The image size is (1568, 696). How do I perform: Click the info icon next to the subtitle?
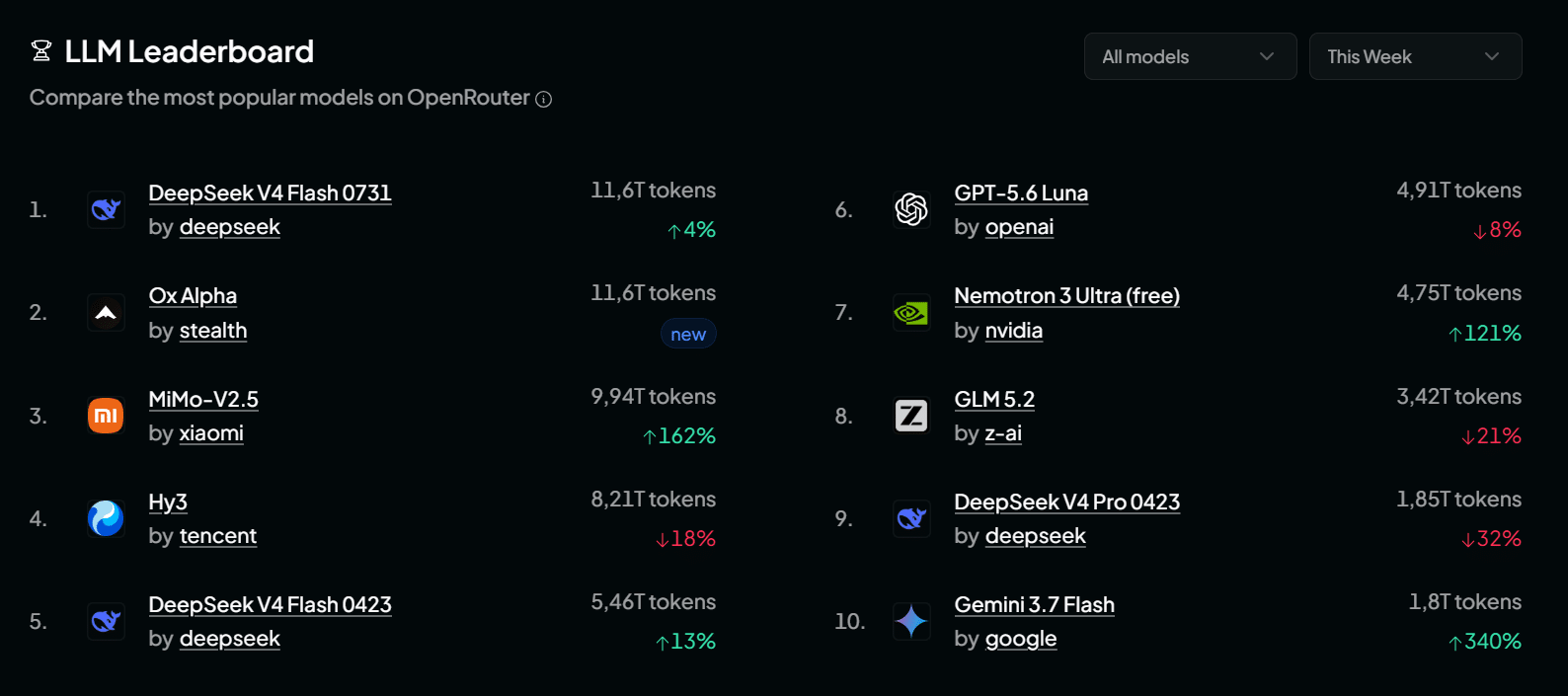543,99
